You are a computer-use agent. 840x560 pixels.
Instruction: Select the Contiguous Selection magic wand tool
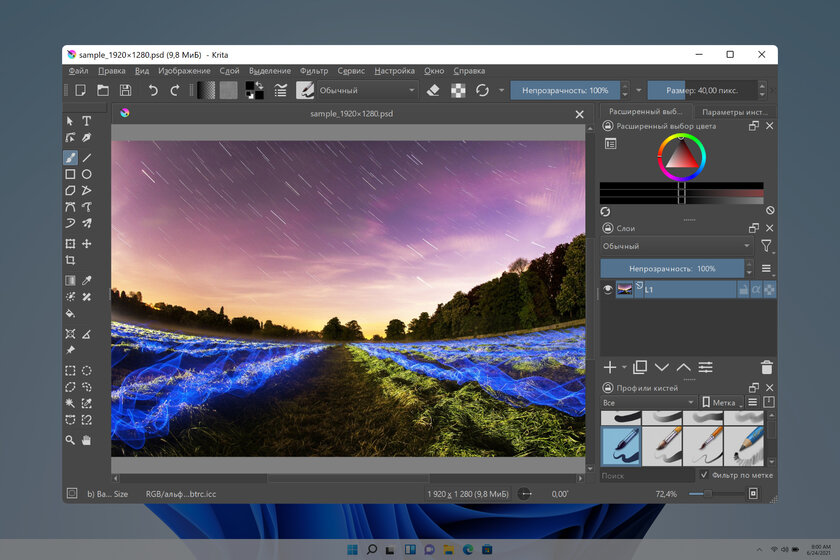click(x=70, y=403)
